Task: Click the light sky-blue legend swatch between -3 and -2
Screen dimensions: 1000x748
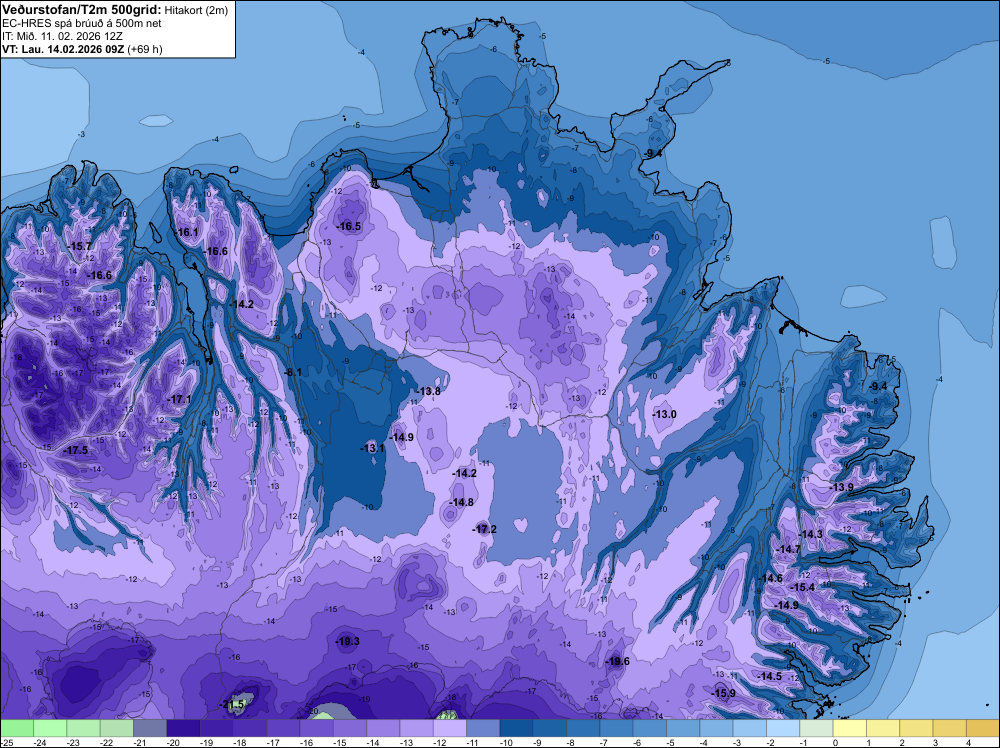Action: tap(750, 728)
